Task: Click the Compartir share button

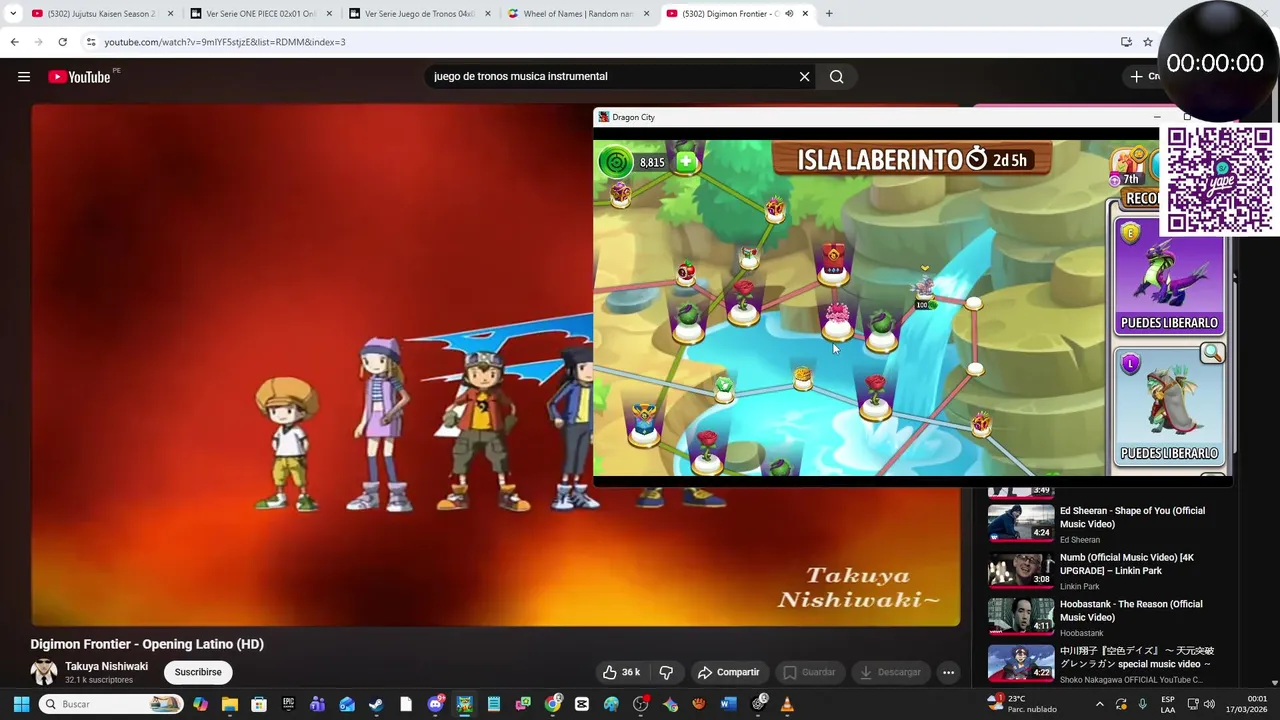Action: [x=728, y=672]
